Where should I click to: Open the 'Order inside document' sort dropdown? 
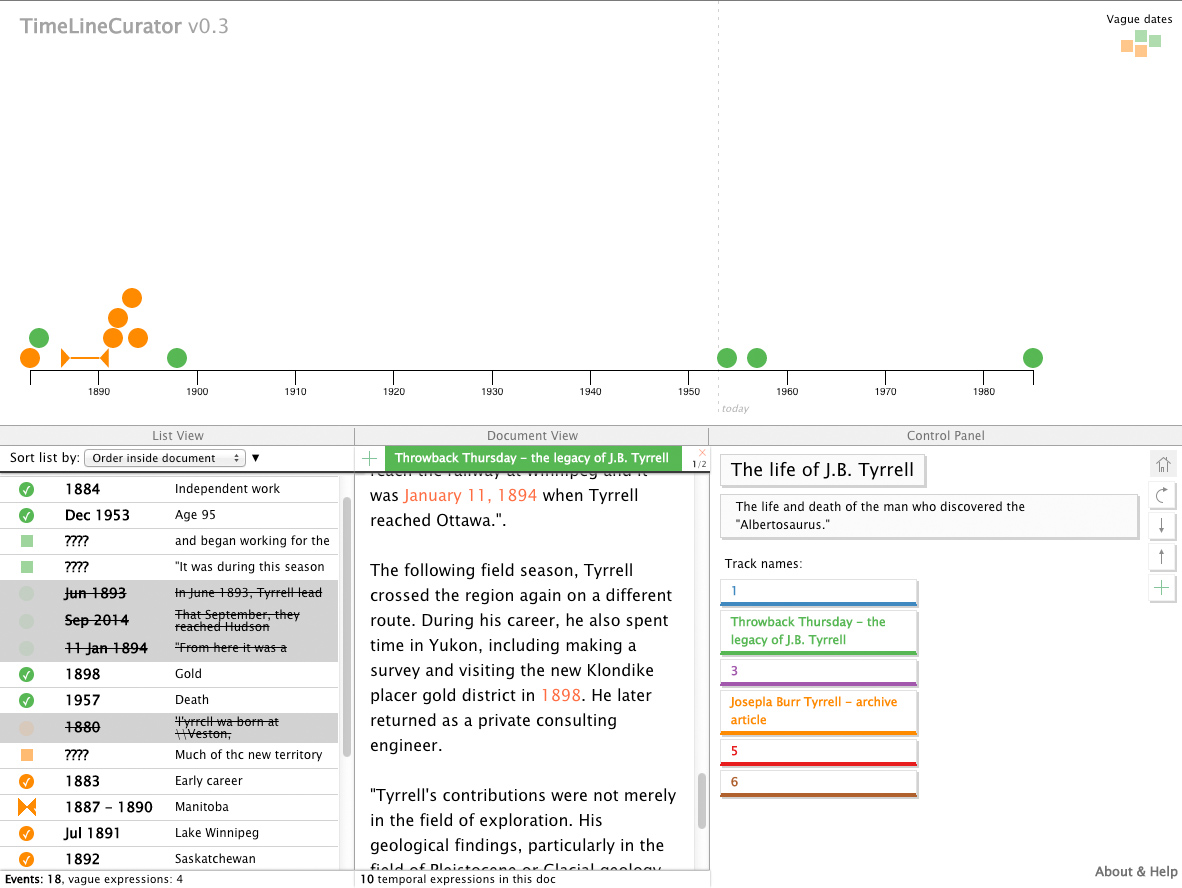point(165,458)
